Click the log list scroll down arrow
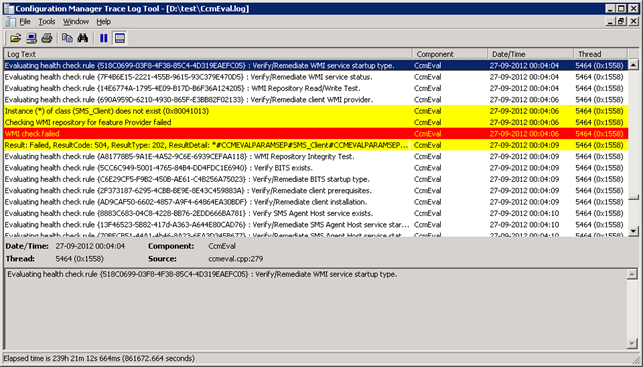This screenshot has width=643, height=367. (633, 231)
